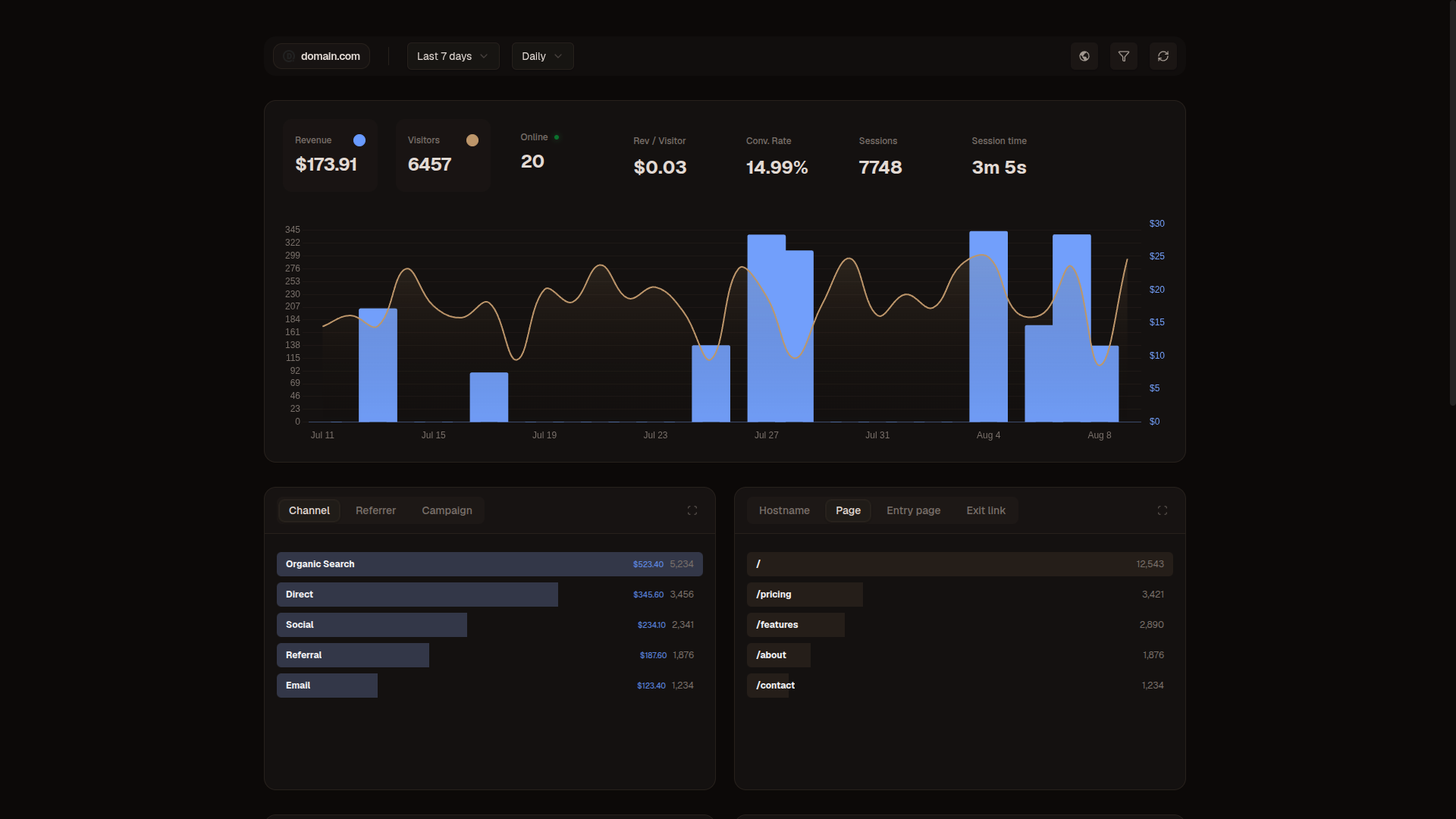Screen dimensions: 1456x819
Task: Click the globe icon in top toolbar
Action: [1084, 56]
